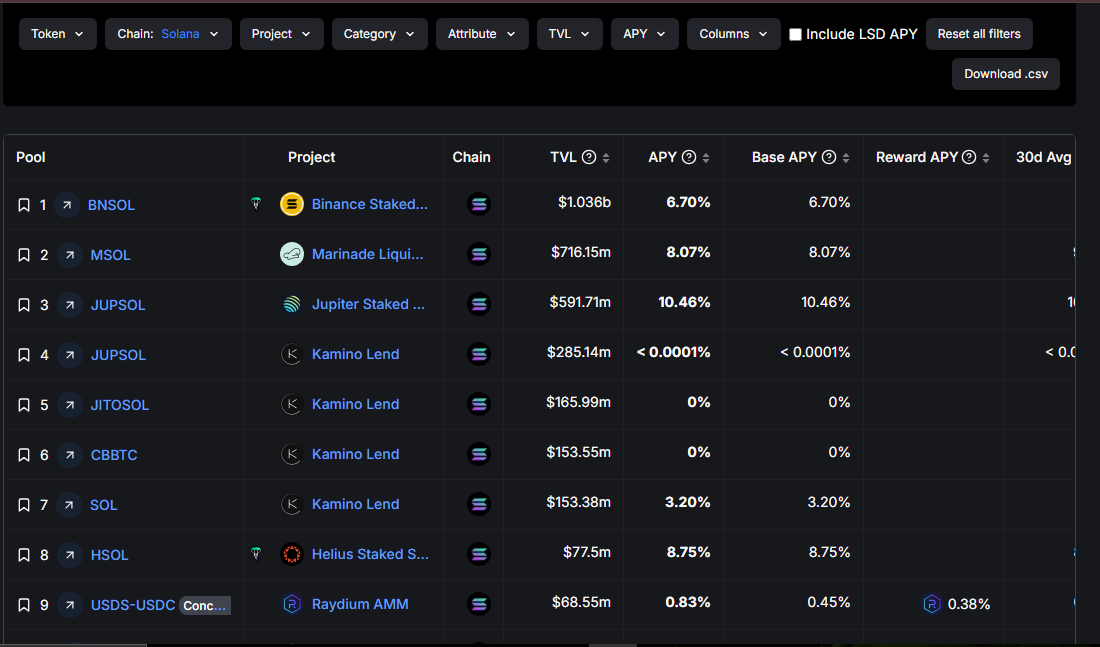Open external link arrow for SOL

pyautogui.click(x=69, y=505)
